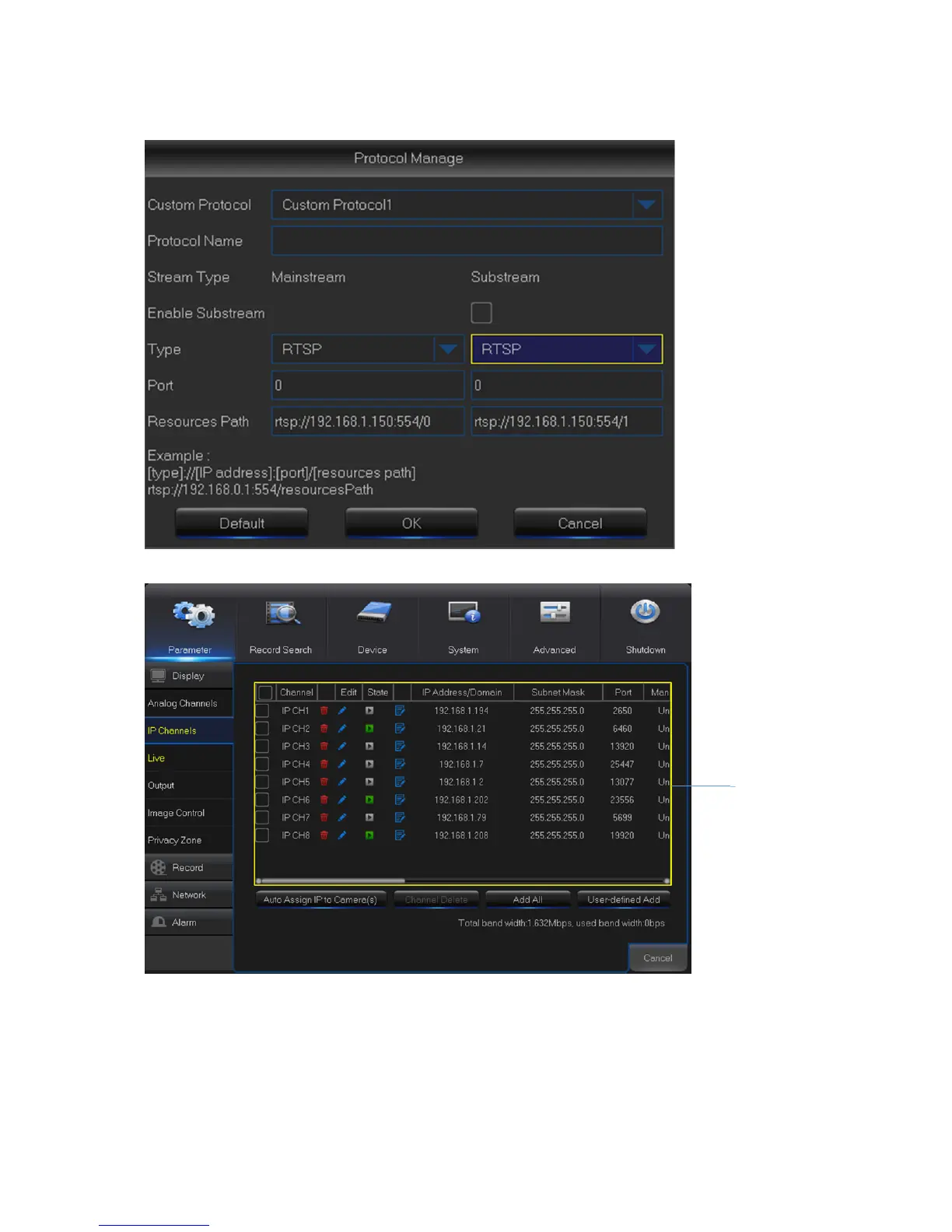The height and width of the screenshot is (1232, 952).
Task: Open the Custom Protocol dropdown
Action: tap(467, 205)
